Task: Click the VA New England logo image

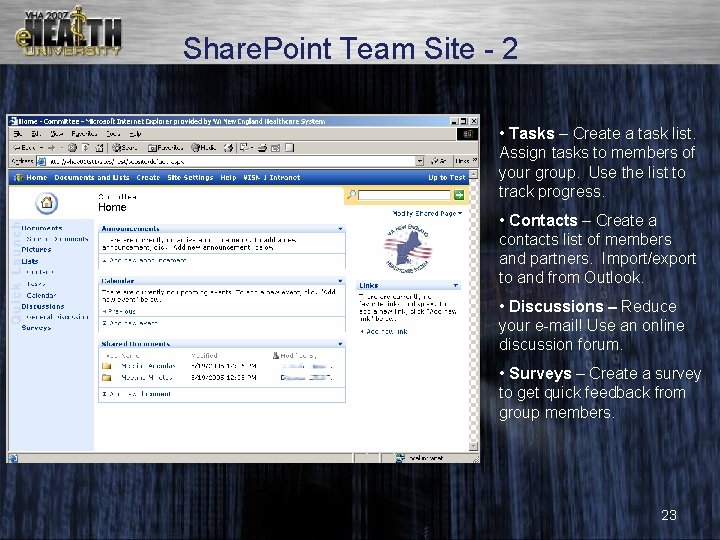Action: pos(408,248)
